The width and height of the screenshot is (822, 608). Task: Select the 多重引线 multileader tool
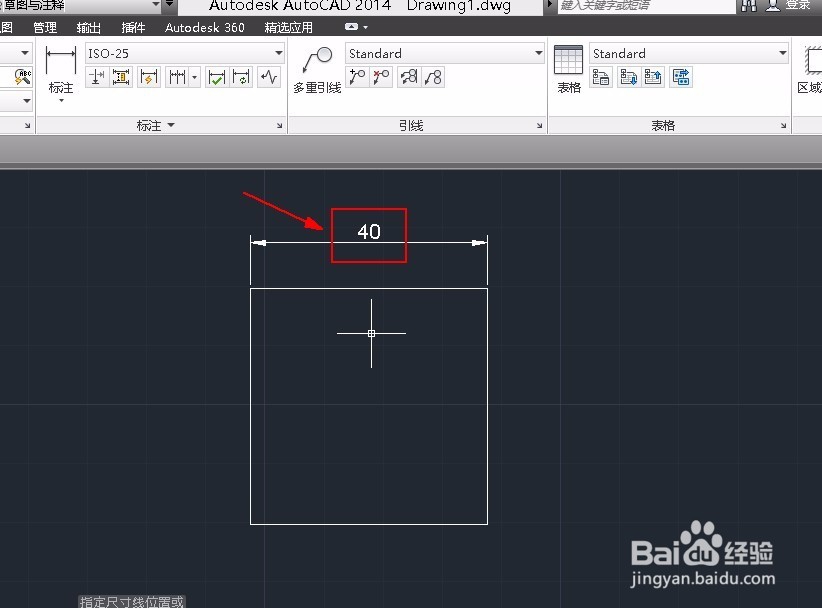tap(317, 70)
